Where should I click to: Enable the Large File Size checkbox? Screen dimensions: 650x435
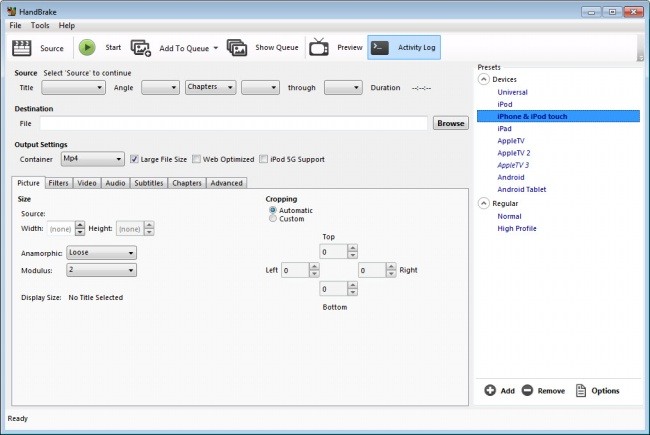pyautogui.click(x=134, y=159)
